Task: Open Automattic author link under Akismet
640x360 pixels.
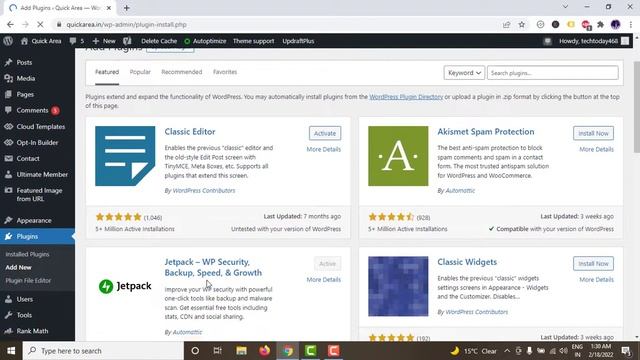Action: coord(460,191)
